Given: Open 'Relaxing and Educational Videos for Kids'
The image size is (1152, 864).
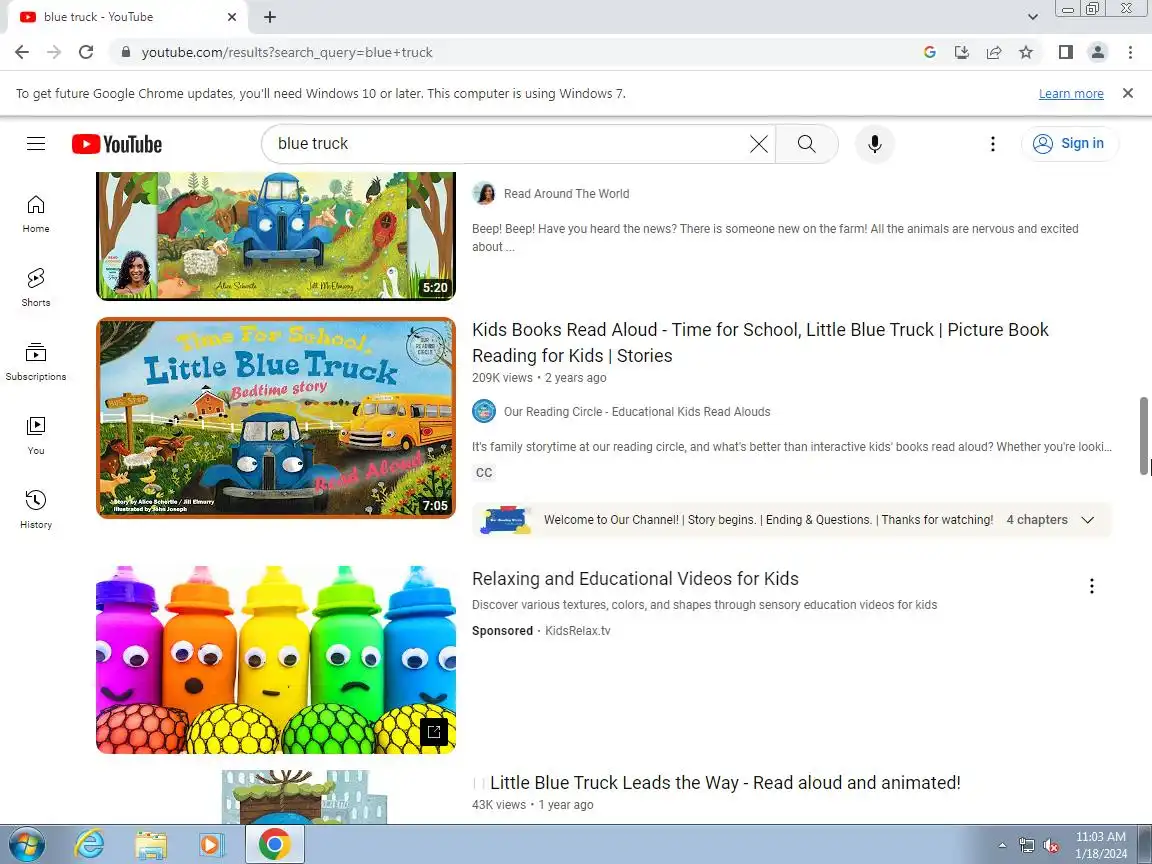Looking at the screenshot, I should tap(636, 579).
